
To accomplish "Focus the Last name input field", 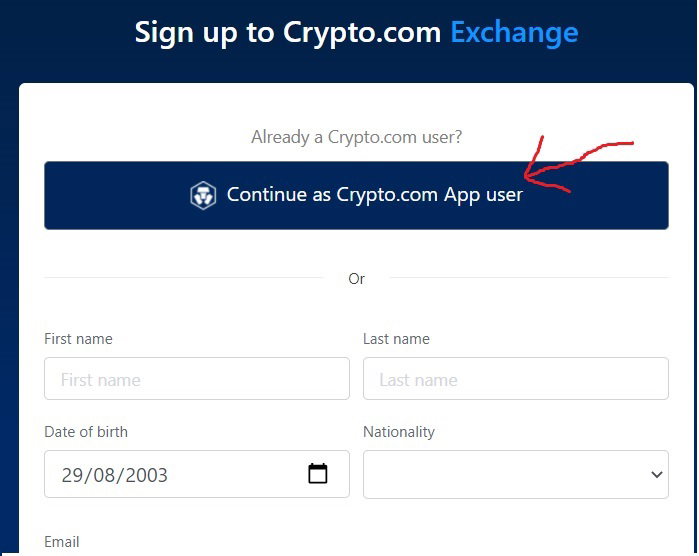I will coord(516,379).
